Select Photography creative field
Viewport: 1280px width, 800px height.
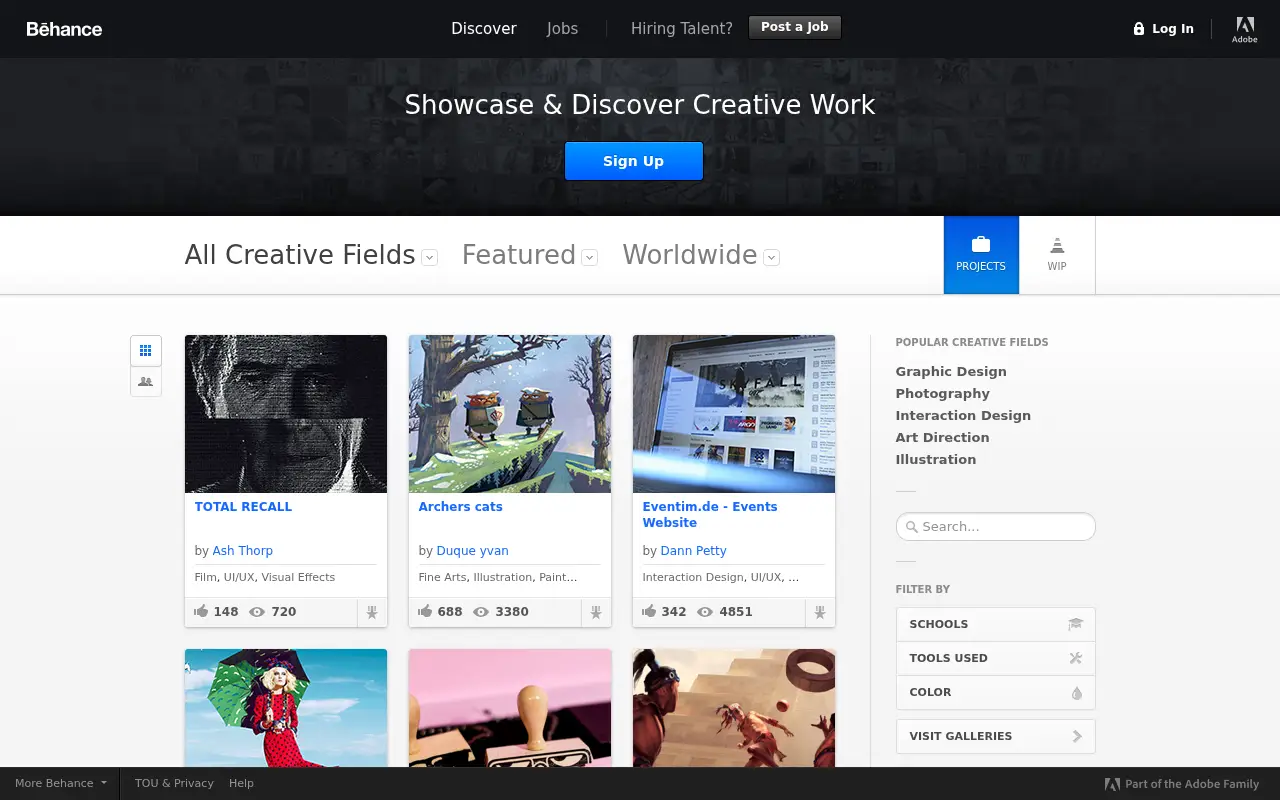click(x=943, y=394)
